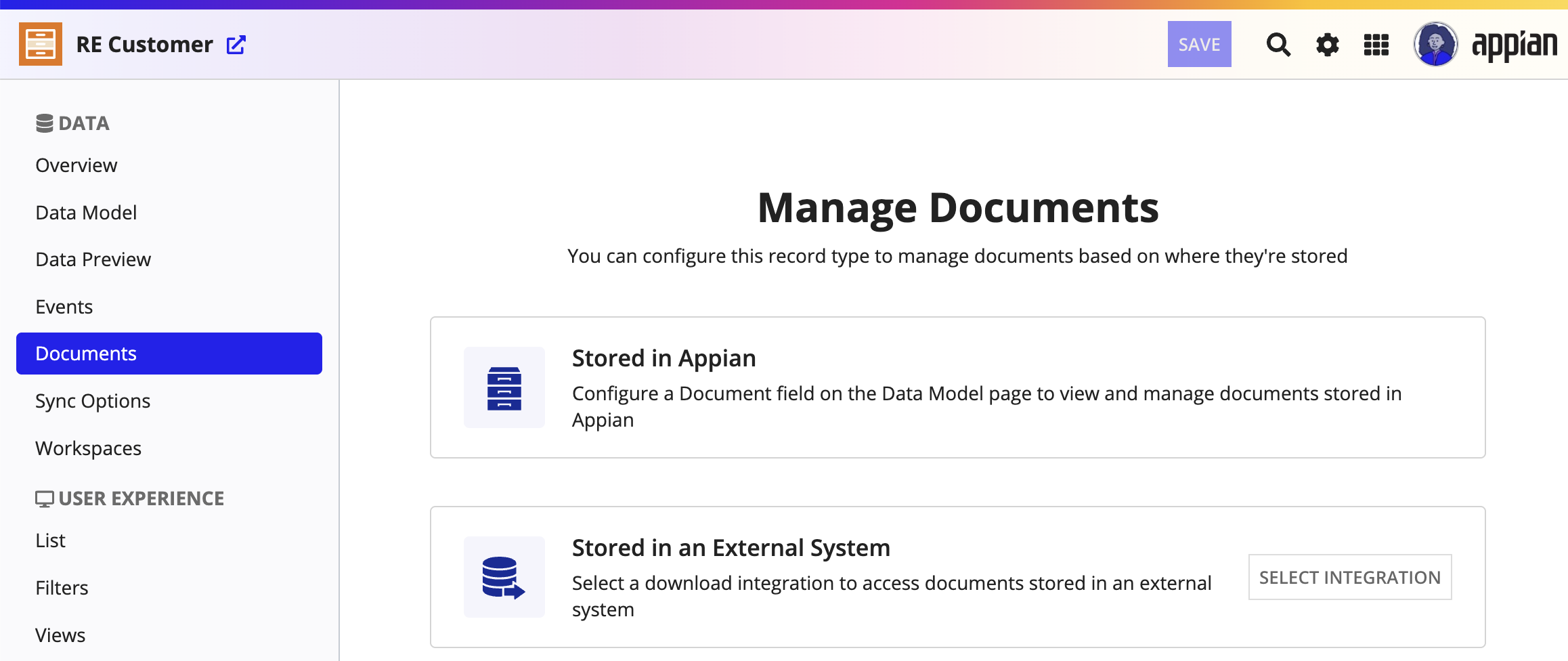Open the settings gear menu
1568x661 pixels.
[1327, 45]
